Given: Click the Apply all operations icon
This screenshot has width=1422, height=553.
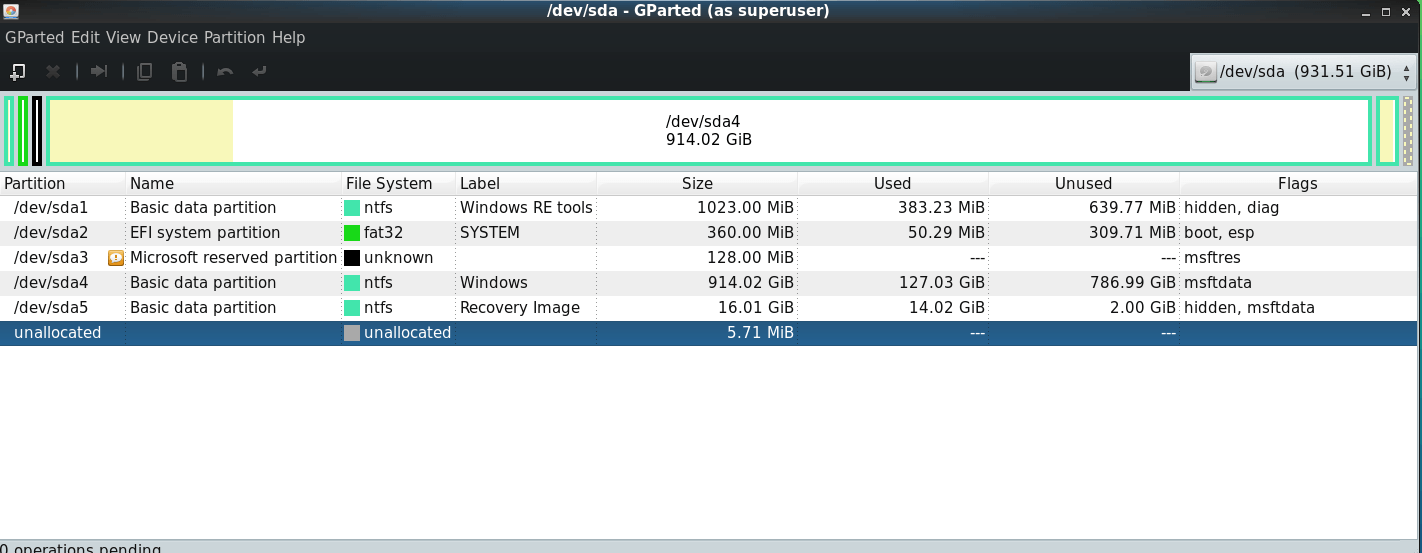Looking at the screenshot, I should (260, 72).
